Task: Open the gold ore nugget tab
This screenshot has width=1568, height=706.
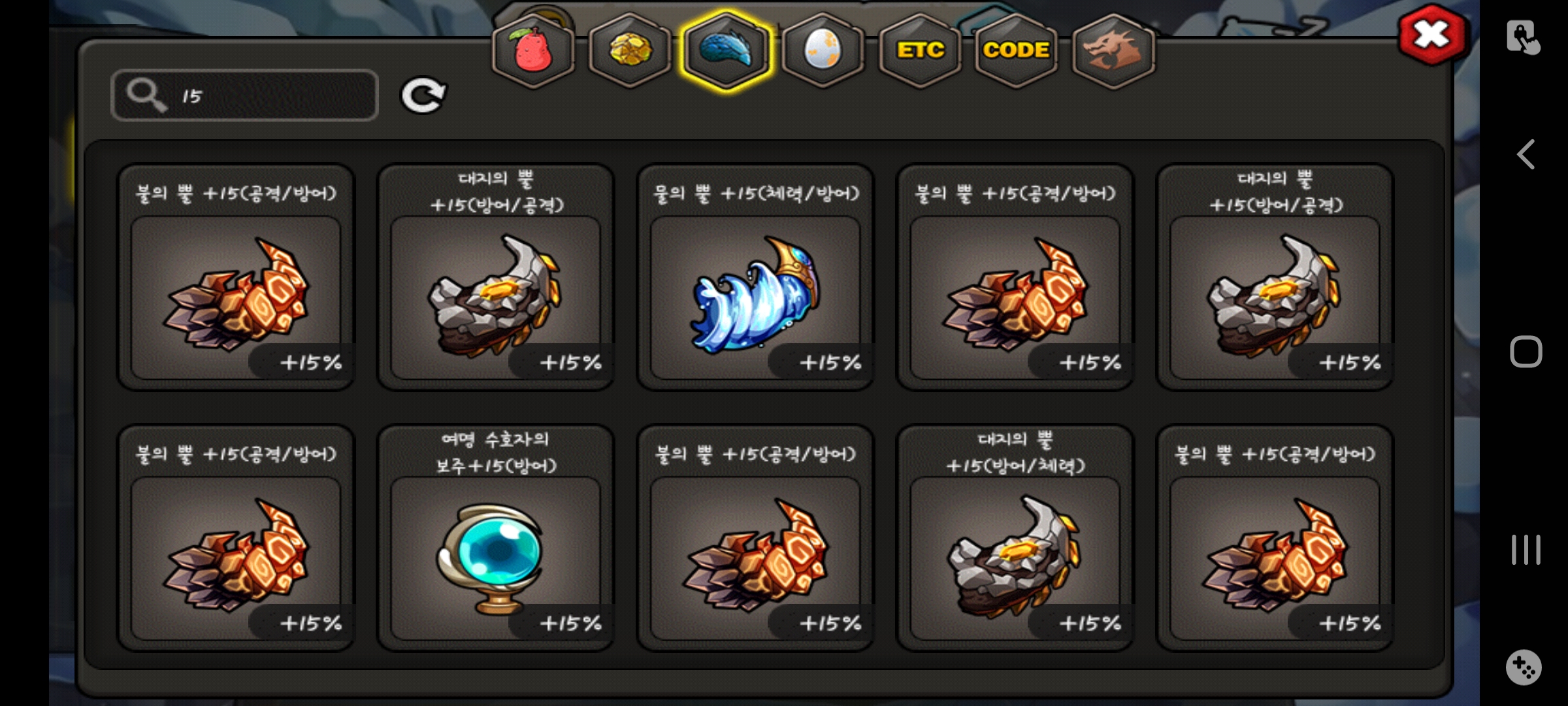Action: 630,50
